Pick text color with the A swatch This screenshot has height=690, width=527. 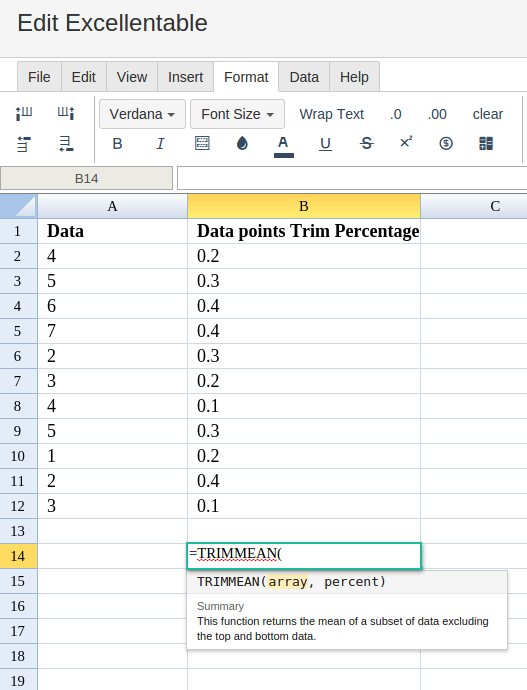click(283, 146)
